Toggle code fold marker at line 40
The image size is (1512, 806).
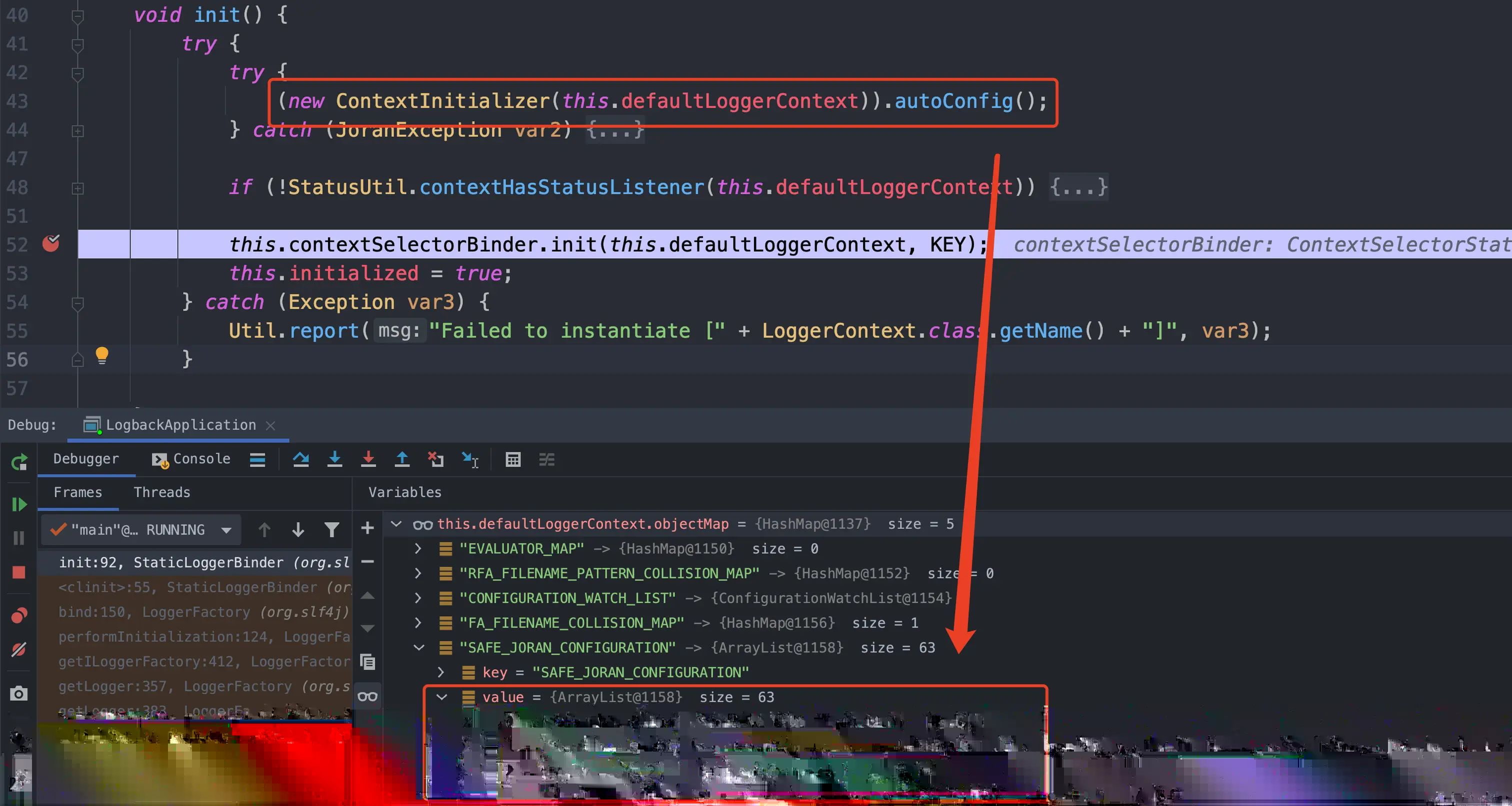click(77, 16)
